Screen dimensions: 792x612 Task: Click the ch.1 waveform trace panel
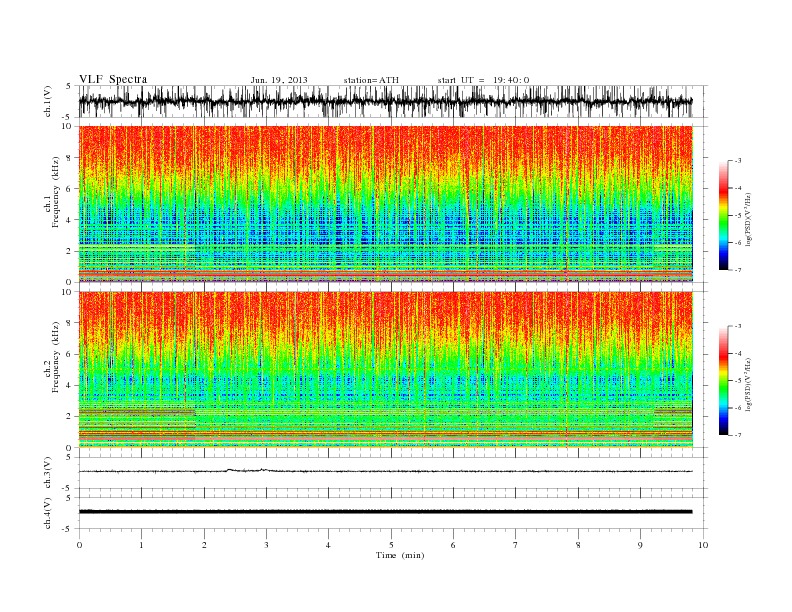coord(393,101)
